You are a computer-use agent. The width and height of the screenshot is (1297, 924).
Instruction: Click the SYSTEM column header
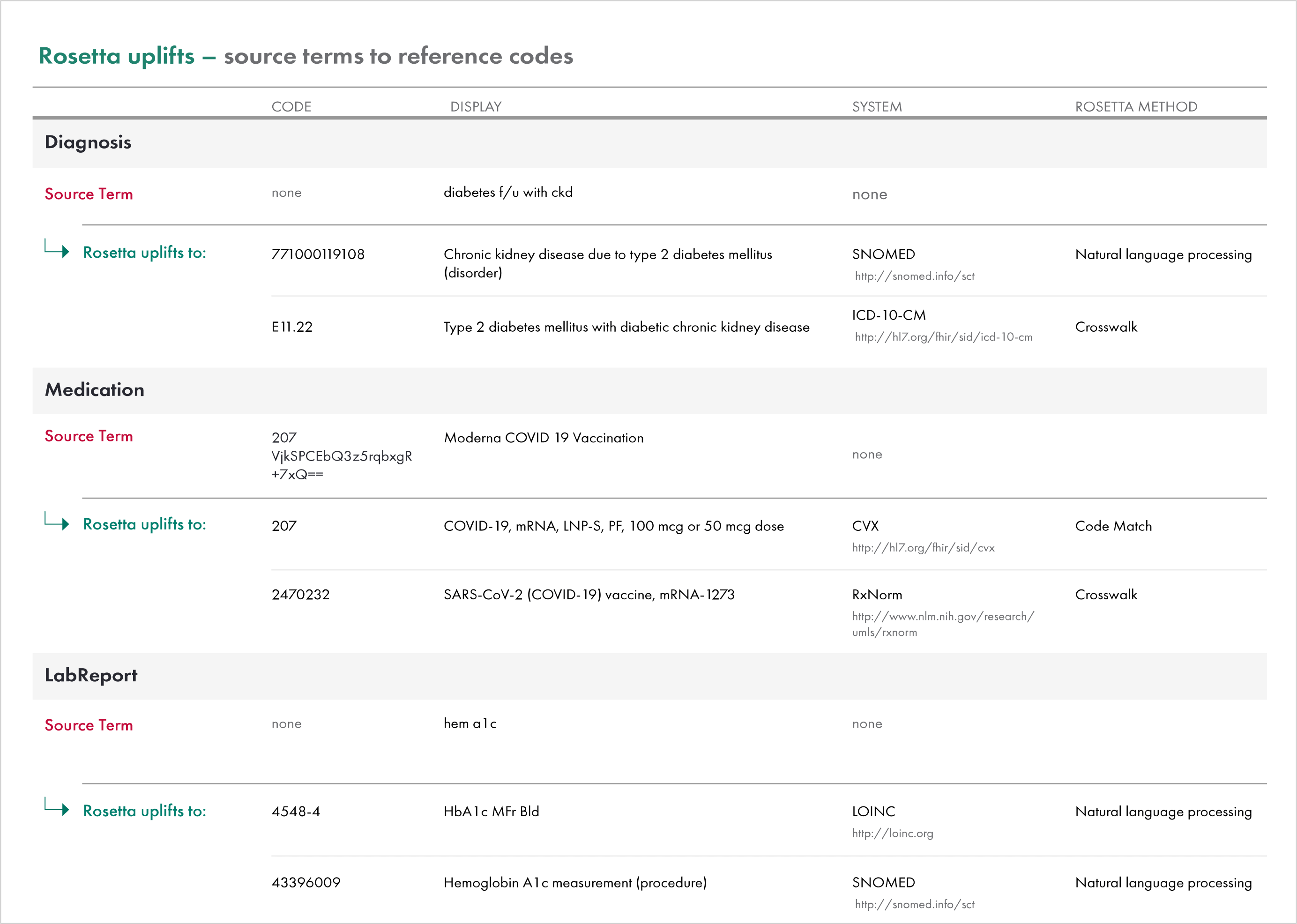[877, 106]
